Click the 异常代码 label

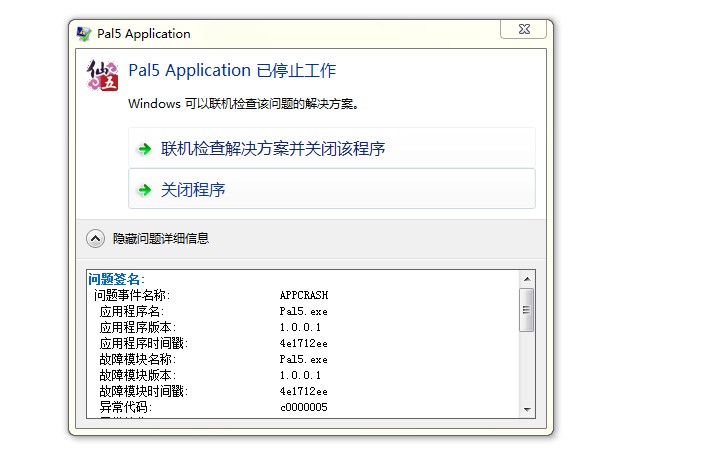126,407
